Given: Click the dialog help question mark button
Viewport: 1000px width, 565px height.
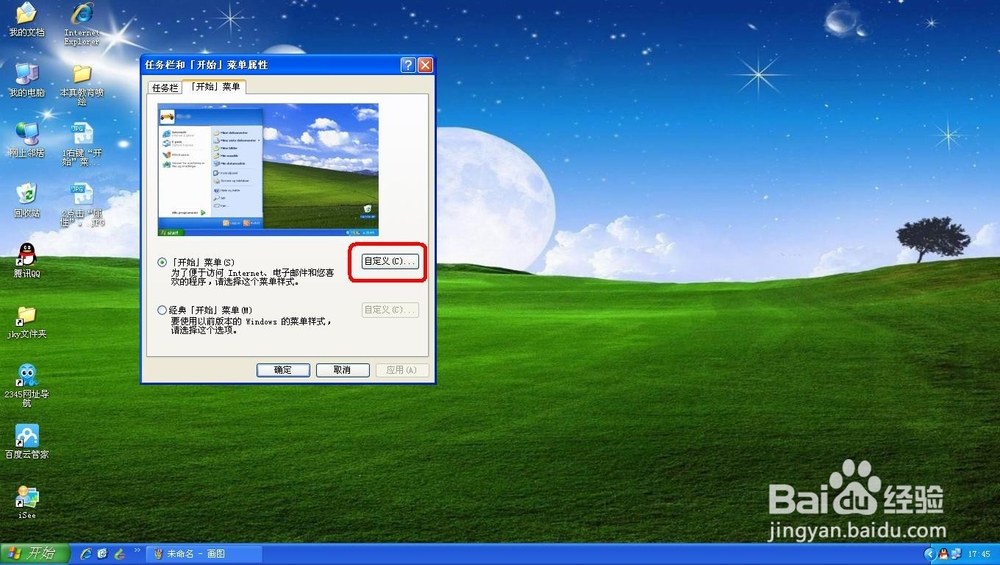Looking at the screenshot, I should (408, 64).
